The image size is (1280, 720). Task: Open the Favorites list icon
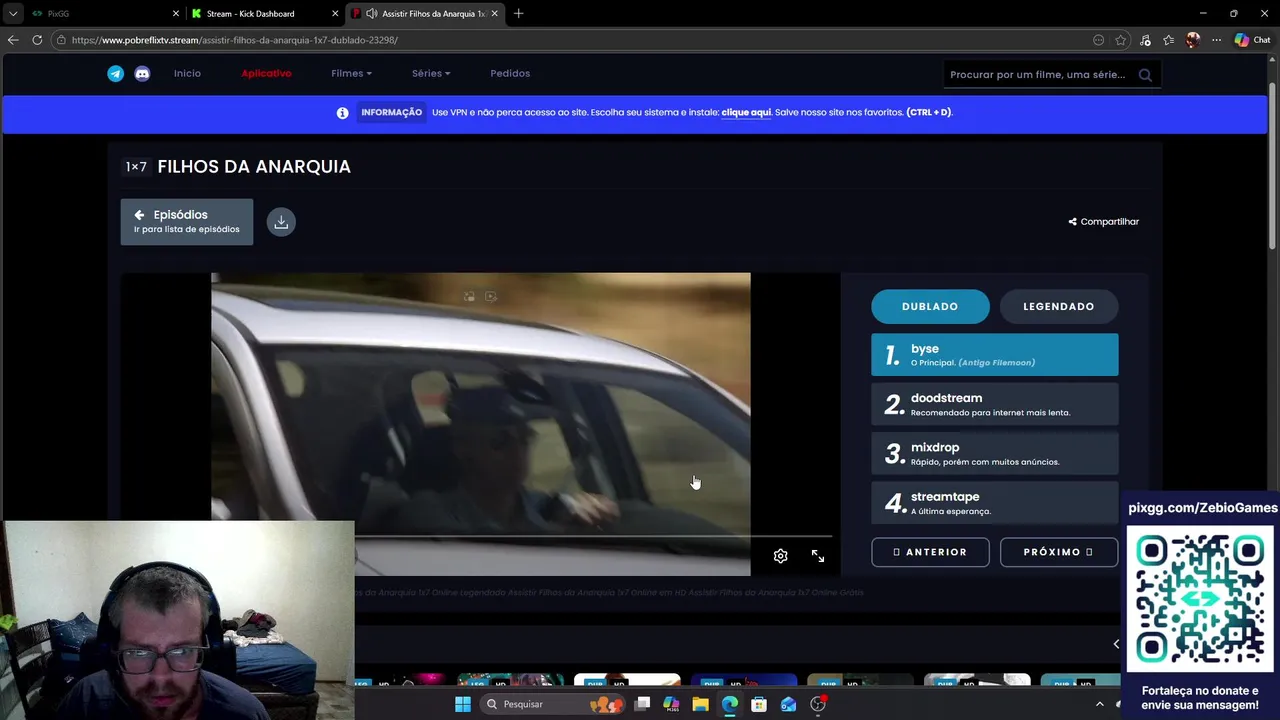click(x=1169, y=40)
